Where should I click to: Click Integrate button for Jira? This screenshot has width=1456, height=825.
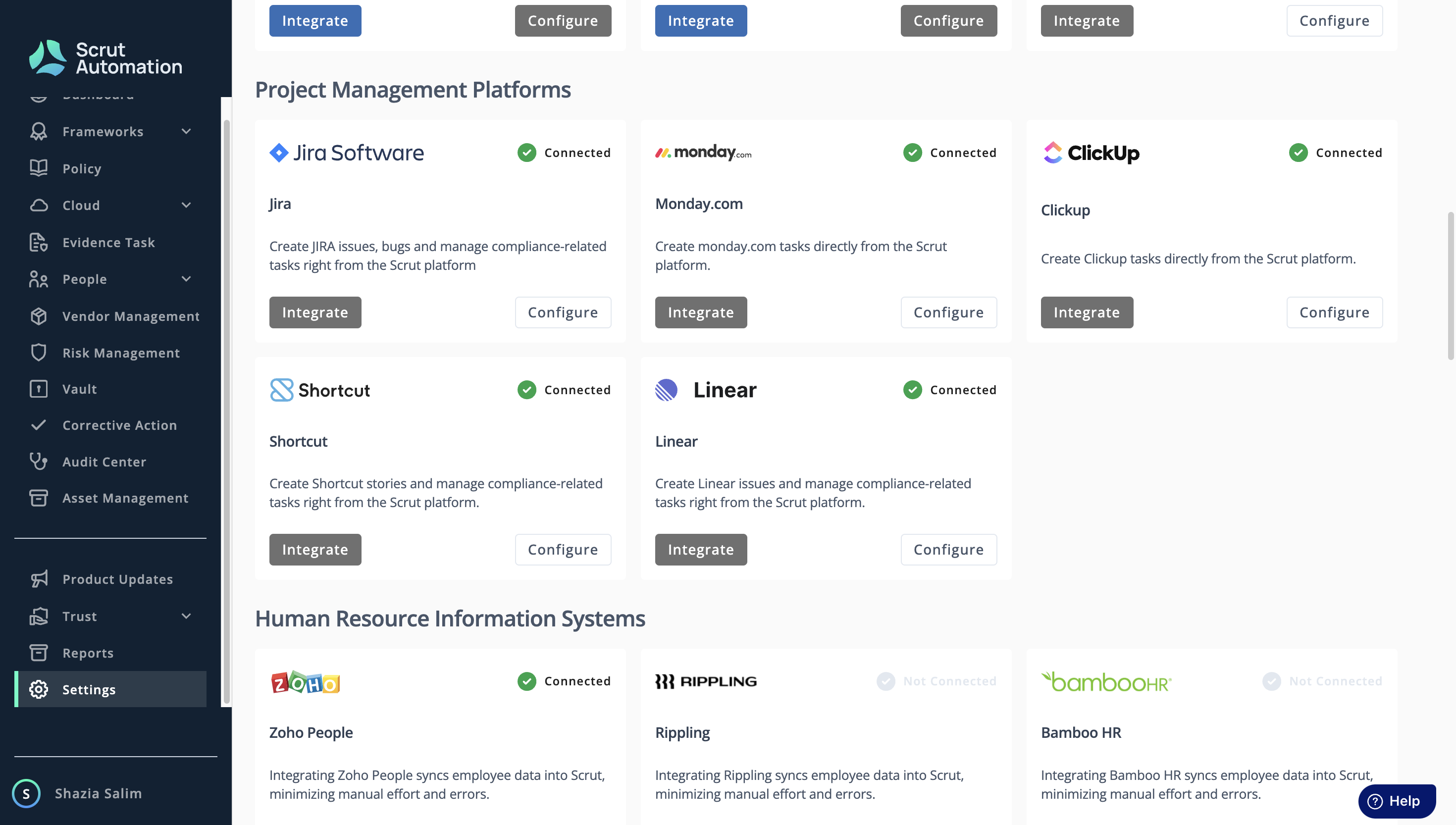pyautogui.click(x=315, y=312)
